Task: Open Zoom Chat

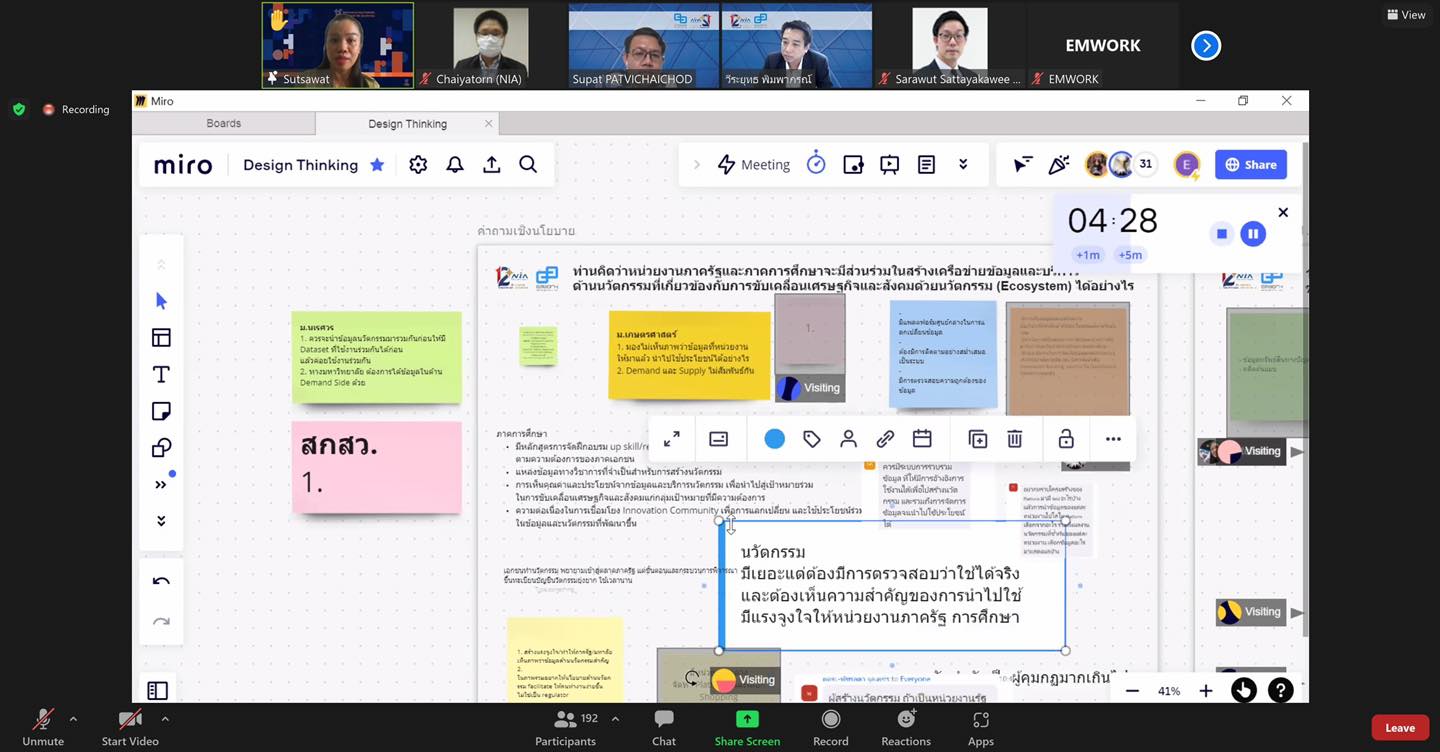Action: coord(664,728)
